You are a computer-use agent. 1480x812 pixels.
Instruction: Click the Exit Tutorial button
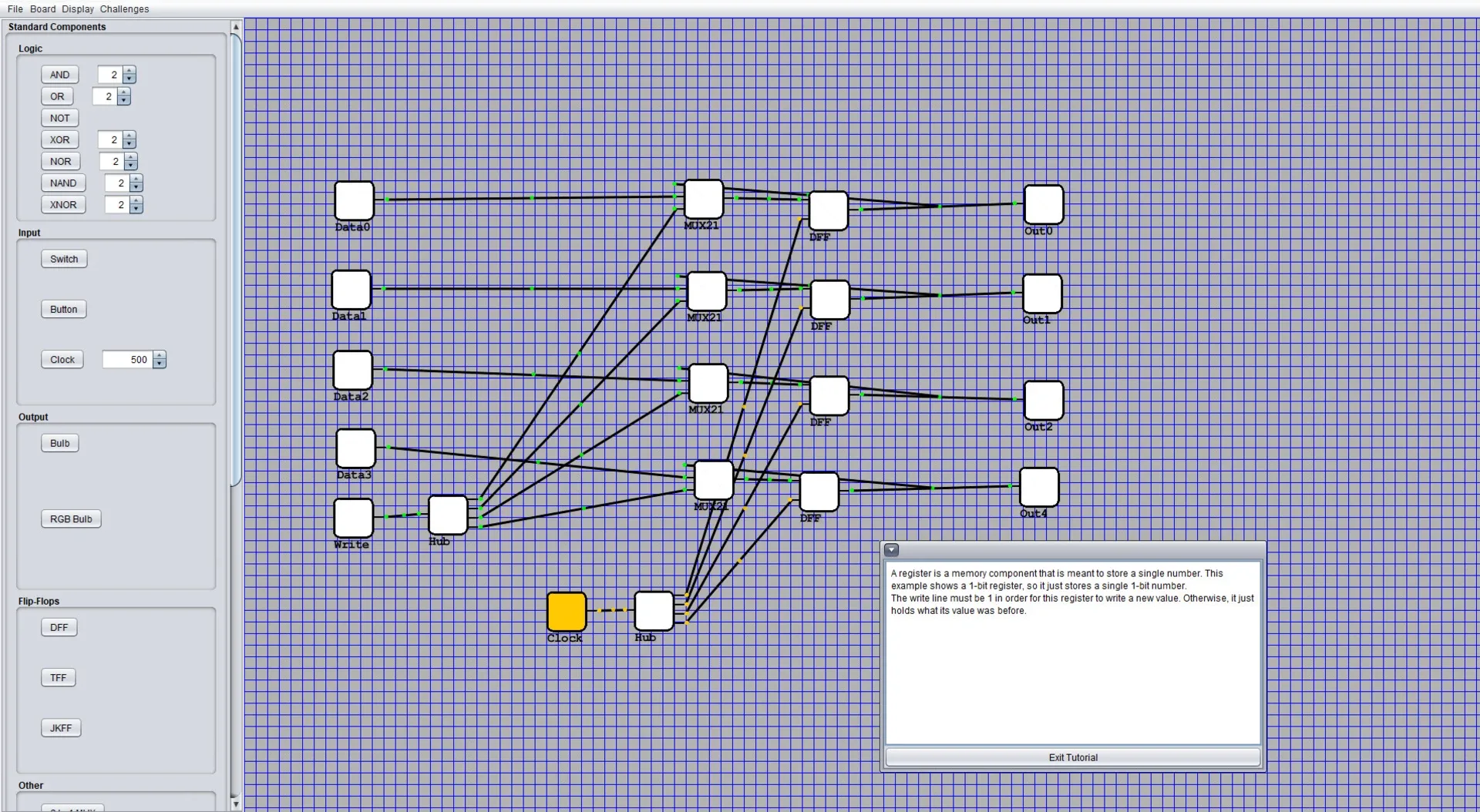point(1072,757)
